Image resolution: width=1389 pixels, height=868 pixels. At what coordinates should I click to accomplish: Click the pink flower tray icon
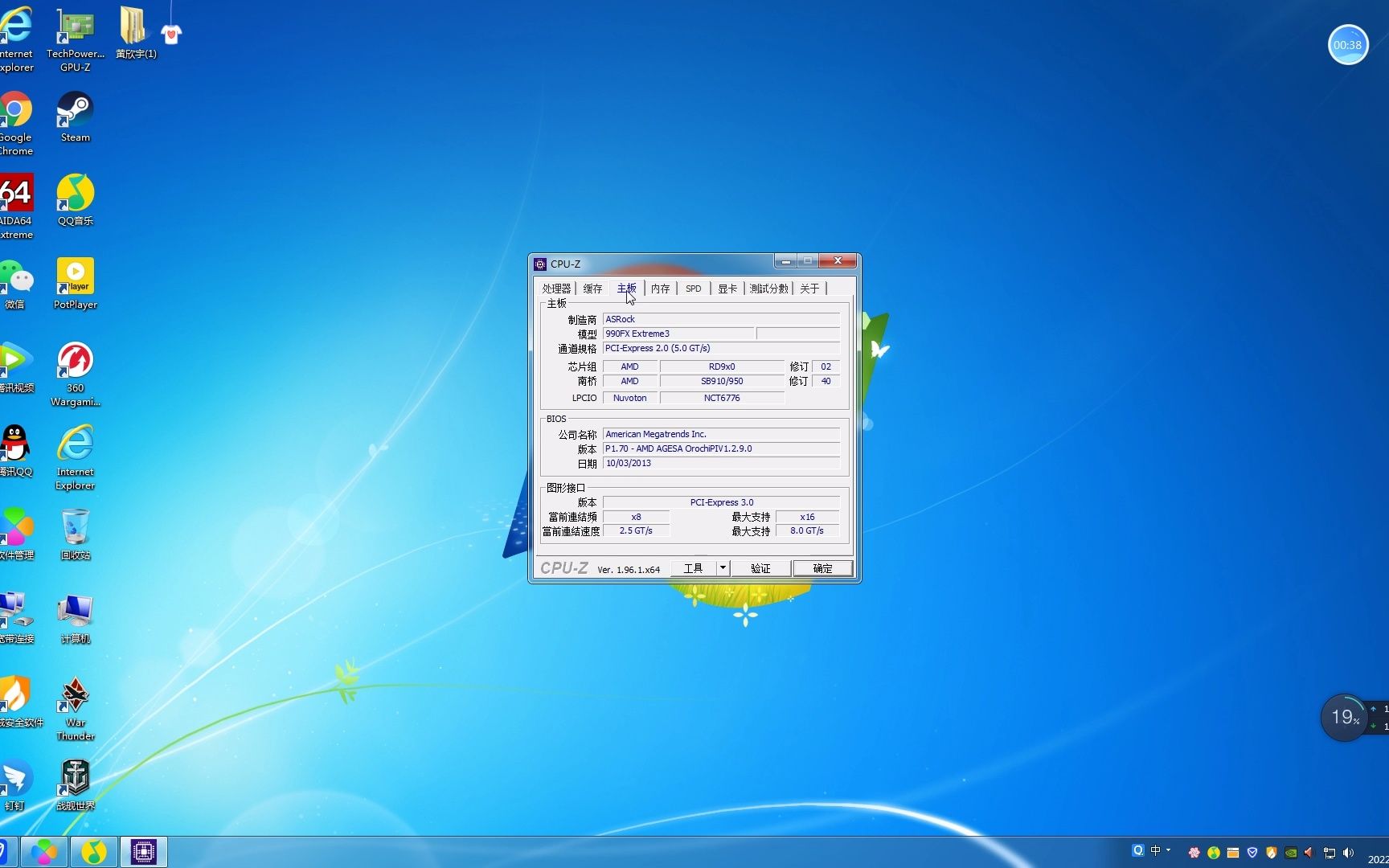point(1194,853)
